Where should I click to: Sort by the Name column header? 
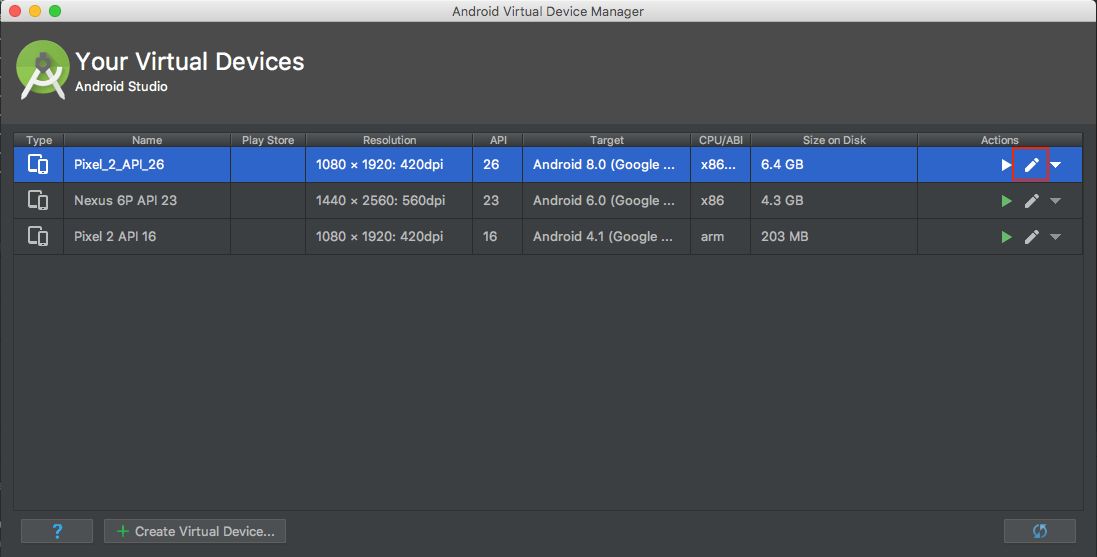(x=147, y=140)
